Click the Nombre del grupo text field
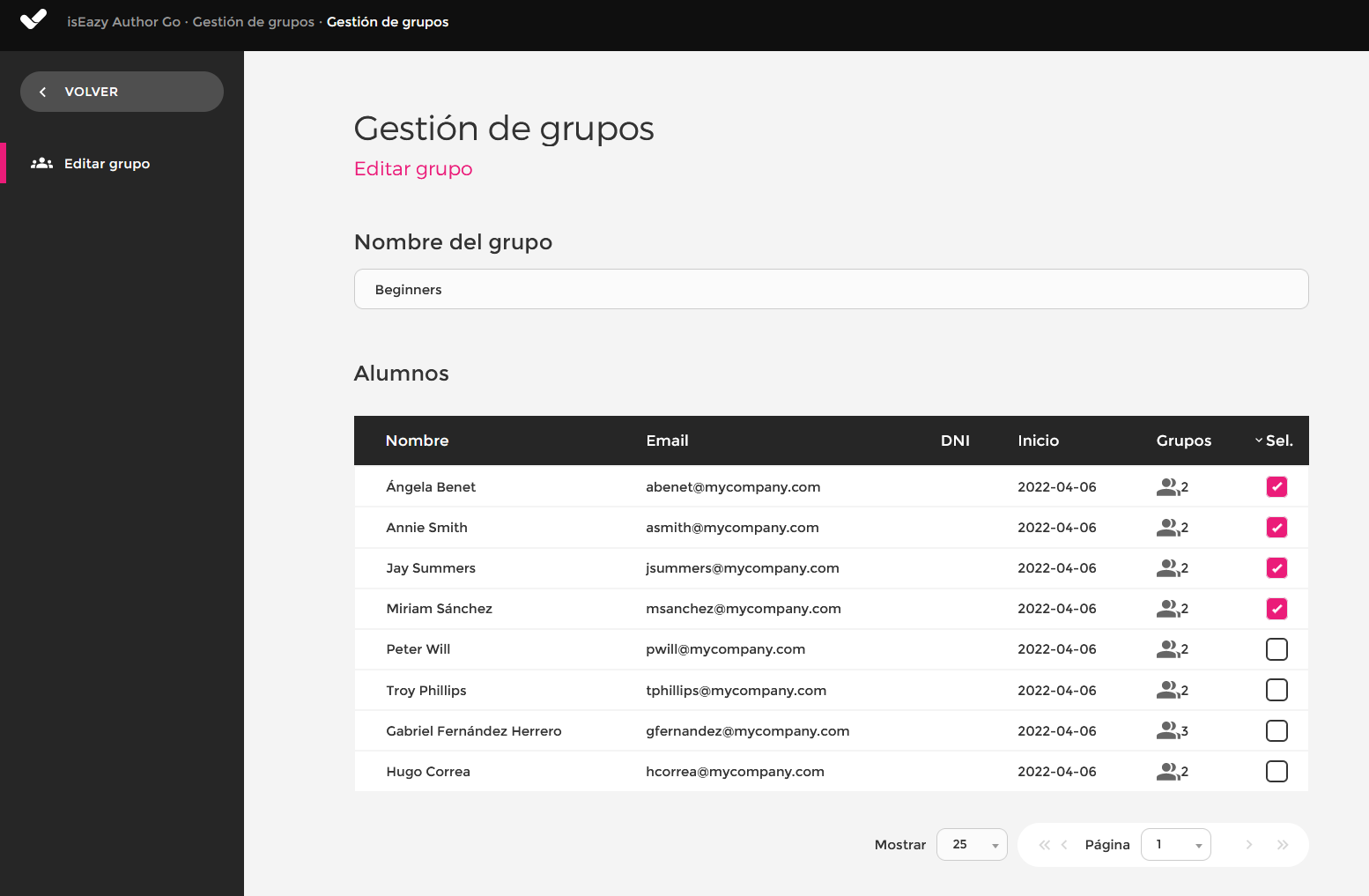 (x=831, y=290)
